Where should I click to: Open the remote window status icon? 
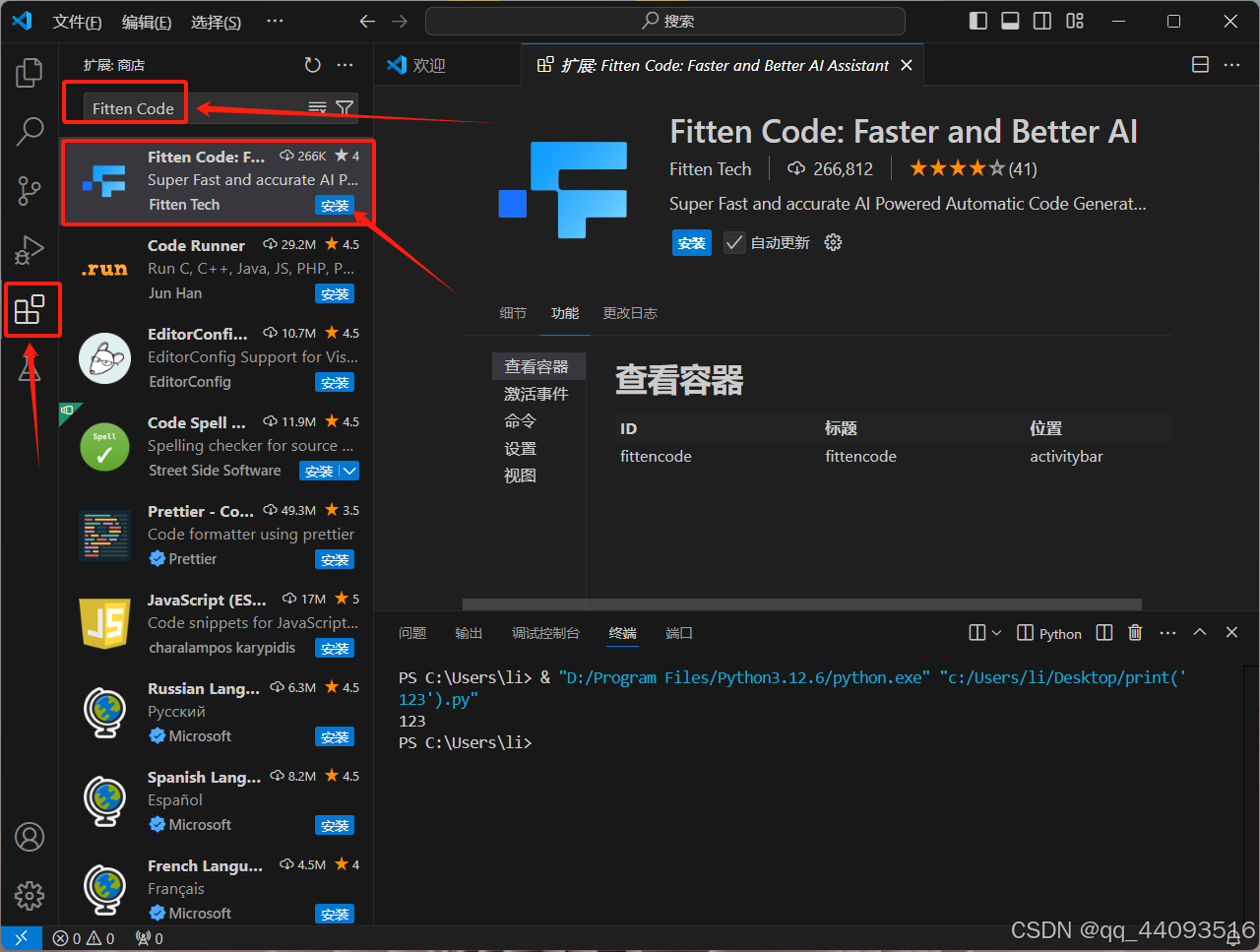pos(21,938)
